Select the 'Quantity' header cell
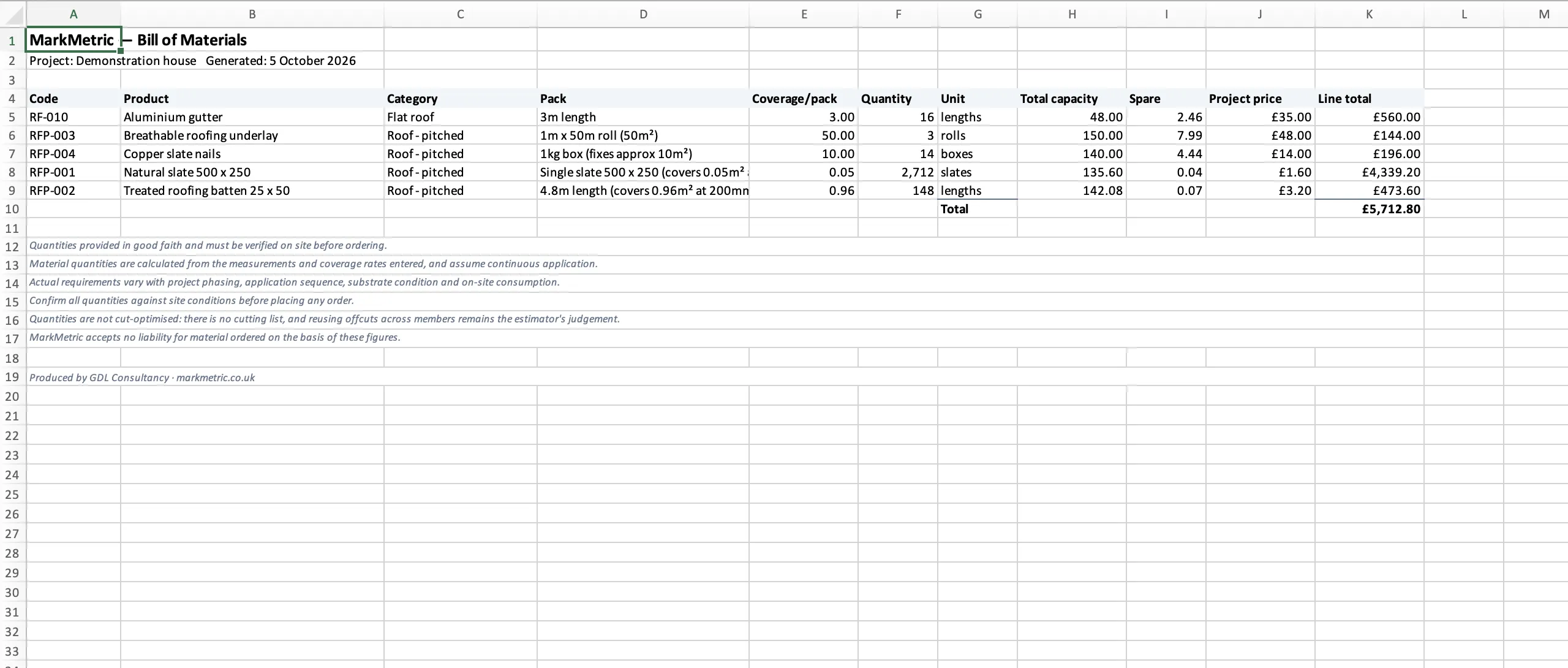1568x668 pixels. [x=898, y=99]
